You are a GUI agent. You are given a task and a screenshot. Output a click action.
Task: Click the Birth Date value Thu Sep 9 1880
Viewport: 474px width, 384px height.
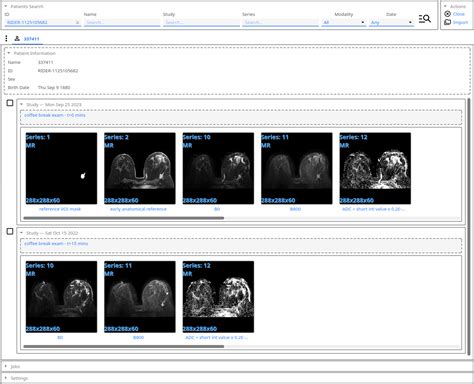[x=54, y=87]
